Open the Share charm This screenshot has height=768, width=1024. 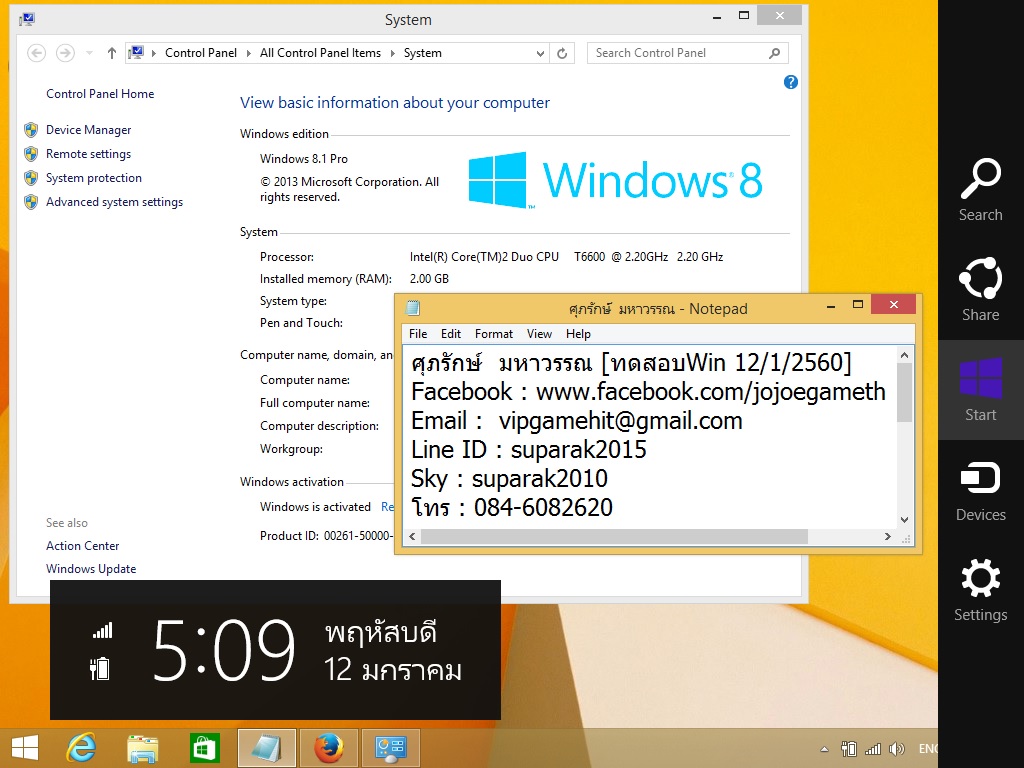(980, 290)
